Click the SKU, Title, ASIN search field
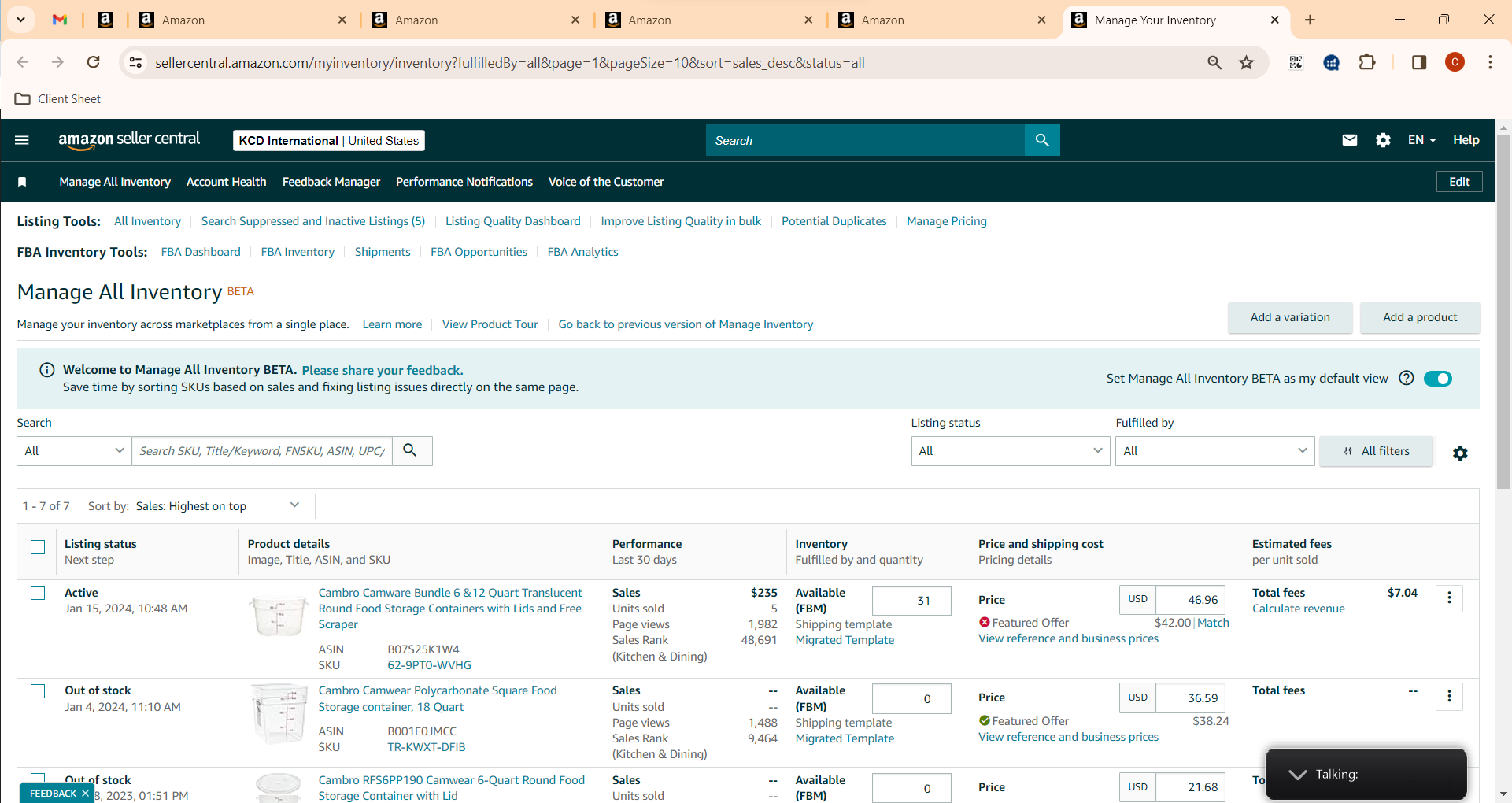Screen dimensions: 1512x803 262,451
